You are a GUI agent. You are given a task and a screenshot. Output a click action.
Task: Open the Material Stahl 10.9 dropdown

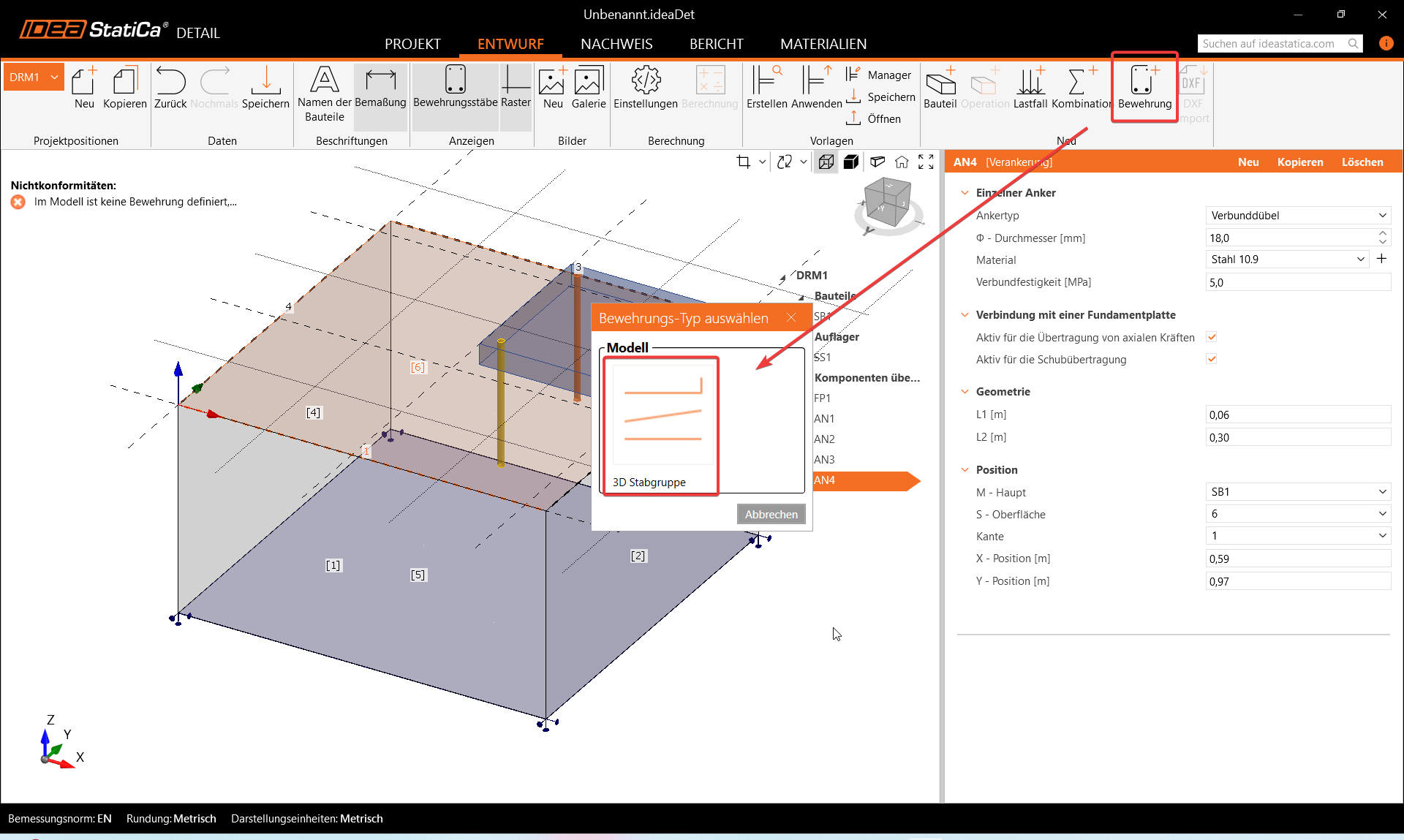pyautogui.click(x=1287, y=260)
